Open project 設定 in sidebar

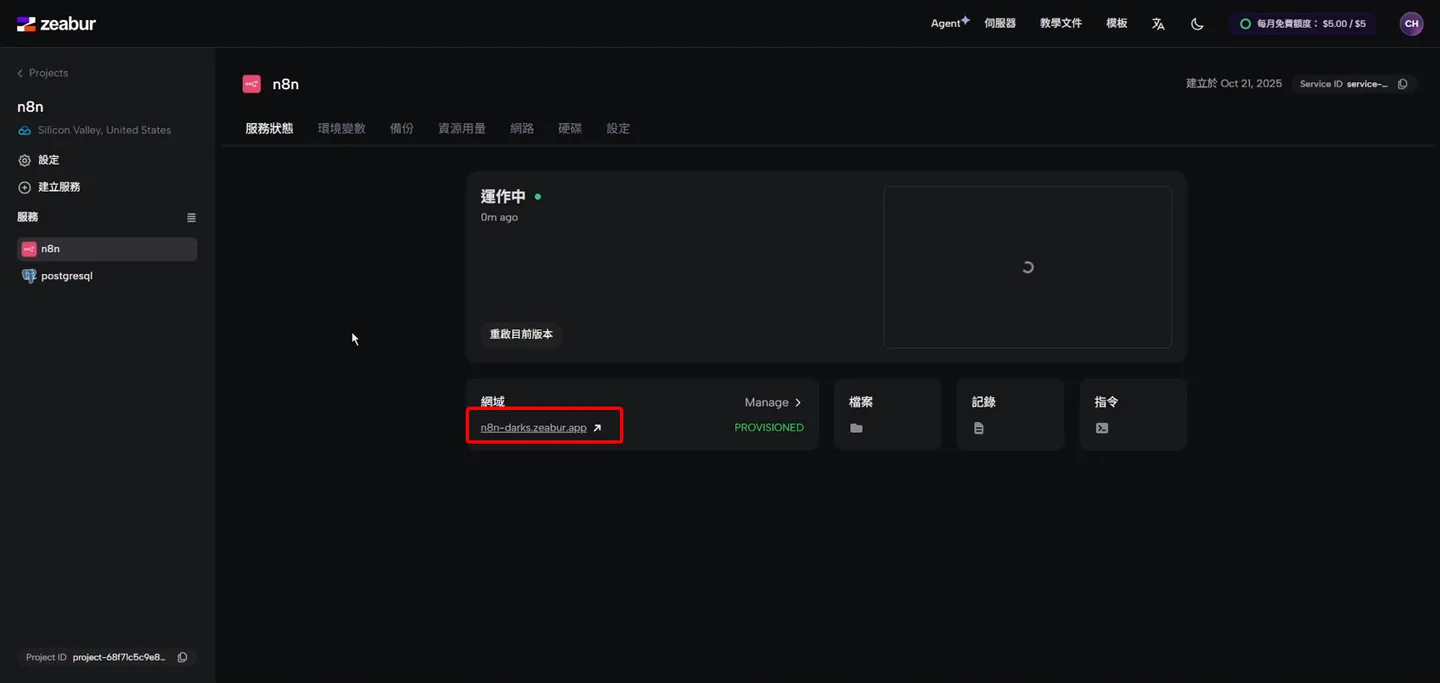39,160
